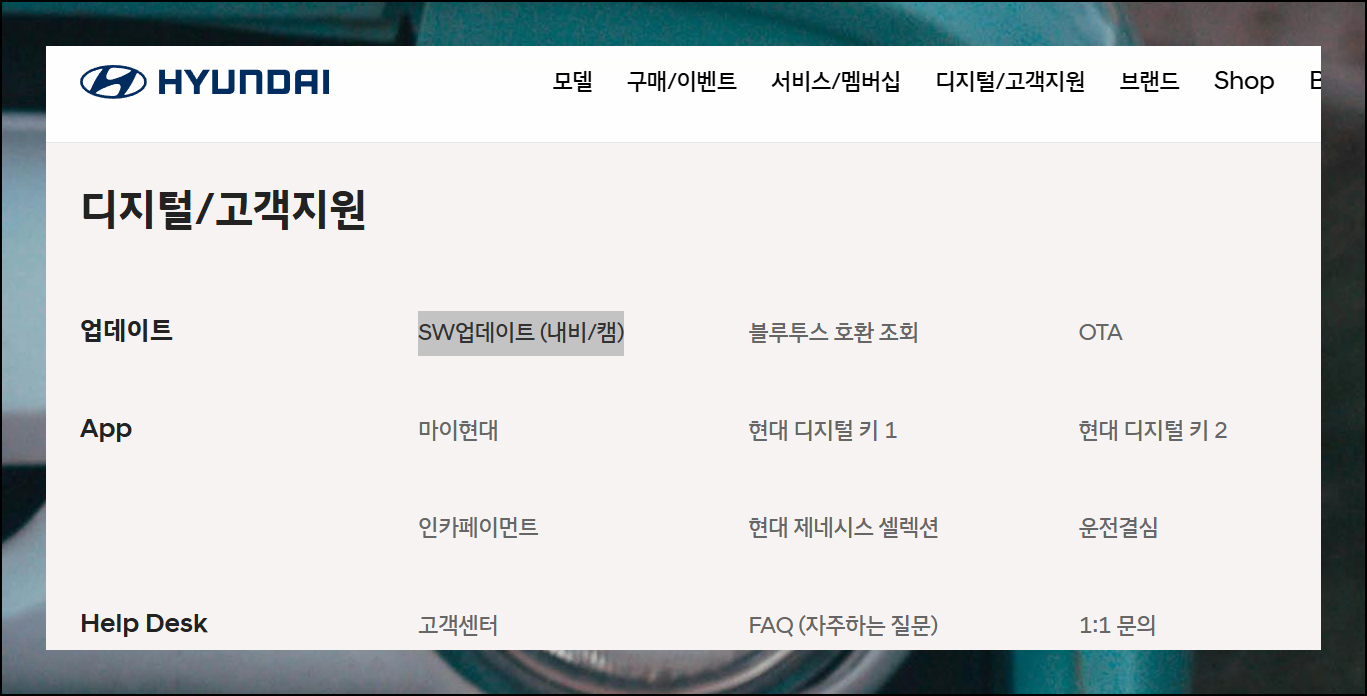Image resolution: width=1367 pixels, height=696 pixels.
Task: Open the 디지털/고객지원 nav menu
Action: tap(1011, 82)
